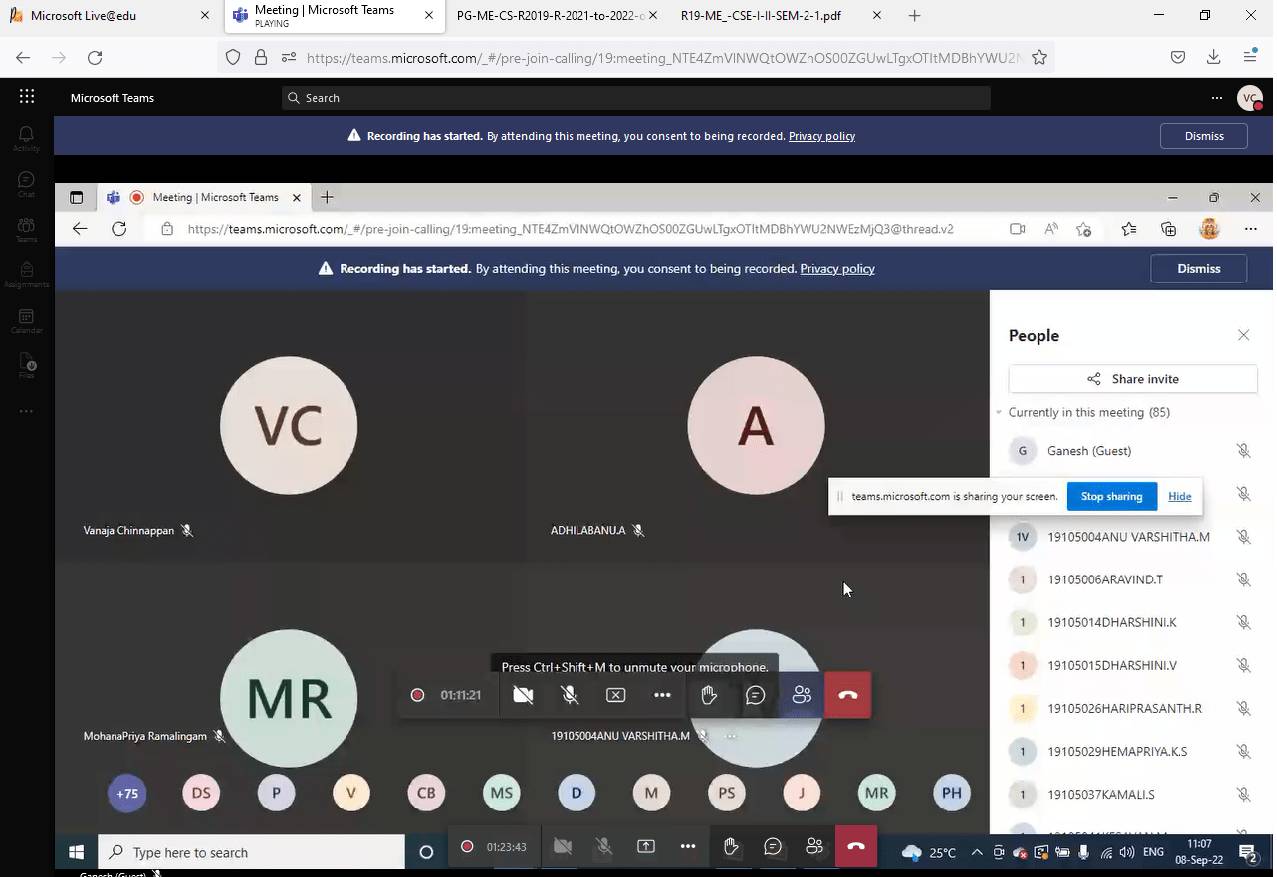1277x877 pixels.
Task: Hide the screen sharing notification bar
Action: tap(1179, 496)
